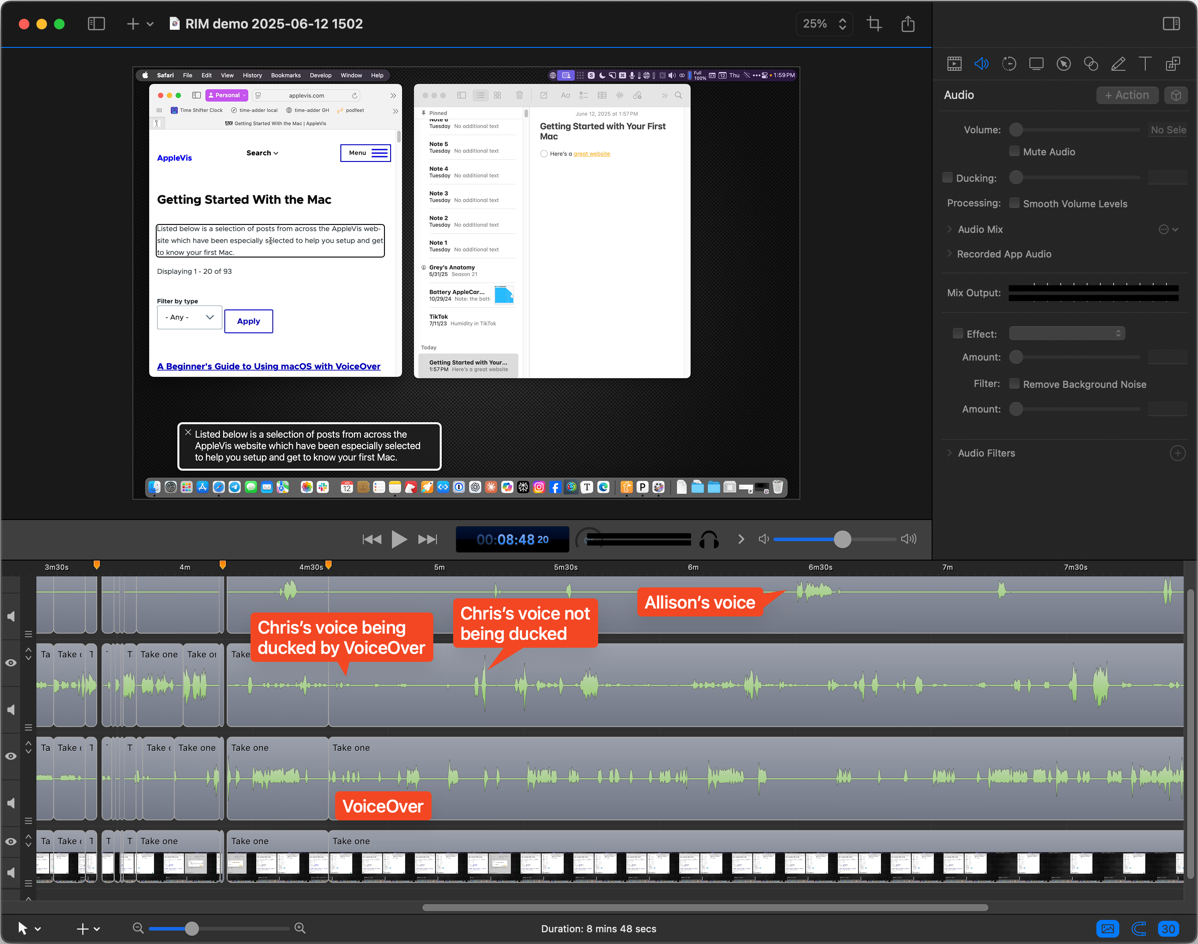Open the 25% canvas zoom dropdown

pos(826,24)
